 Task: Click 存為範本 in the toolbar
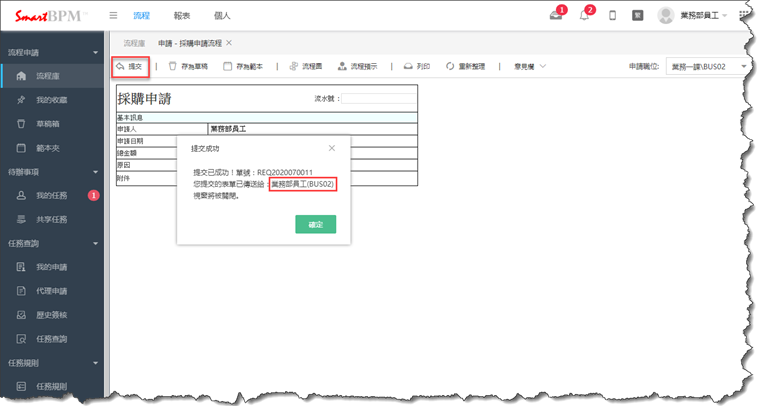pos(243,67)
